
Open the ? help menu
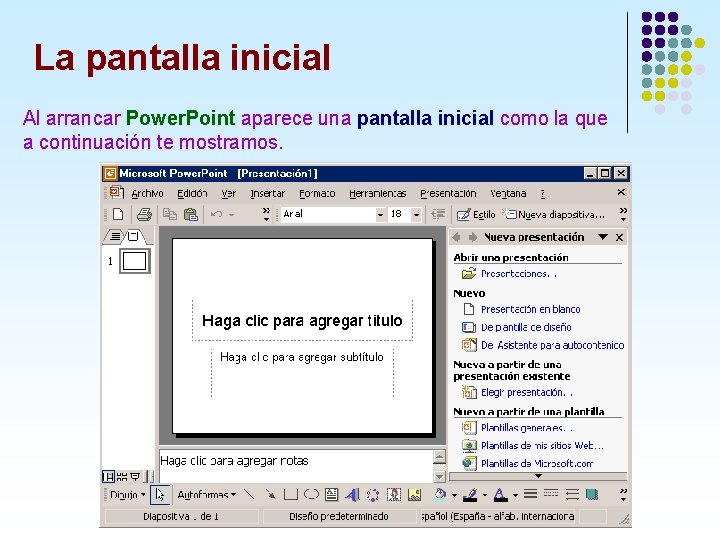pyautogui.click(x=542, y=194)
